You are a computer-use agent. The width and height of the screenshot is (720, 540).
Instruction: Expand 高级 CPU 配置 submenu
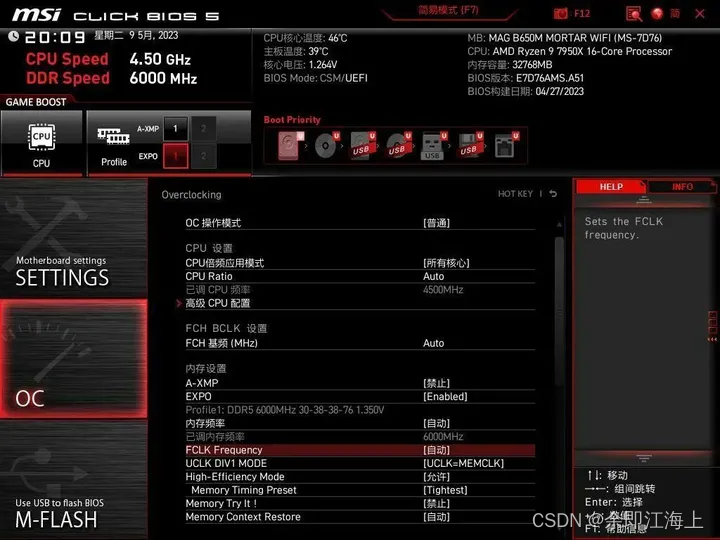pyautogui.click(x=360, y=303)
